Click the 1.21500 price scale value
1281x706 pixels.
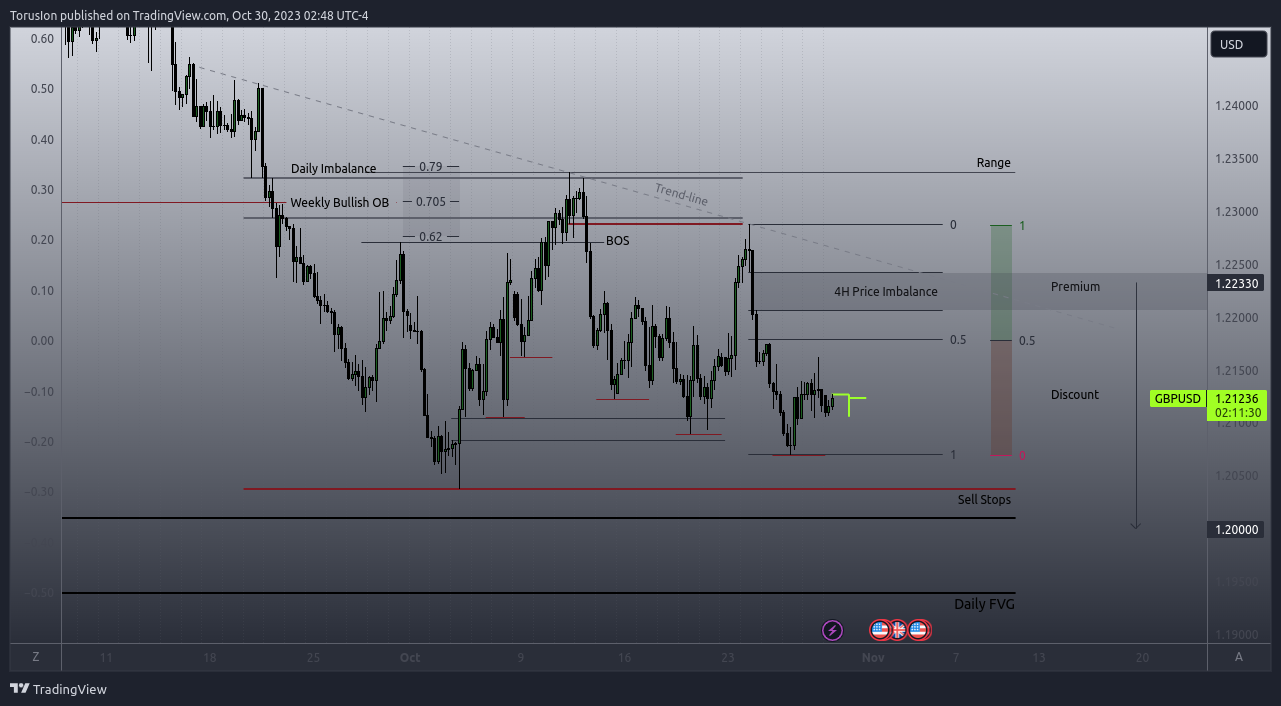1237,371
